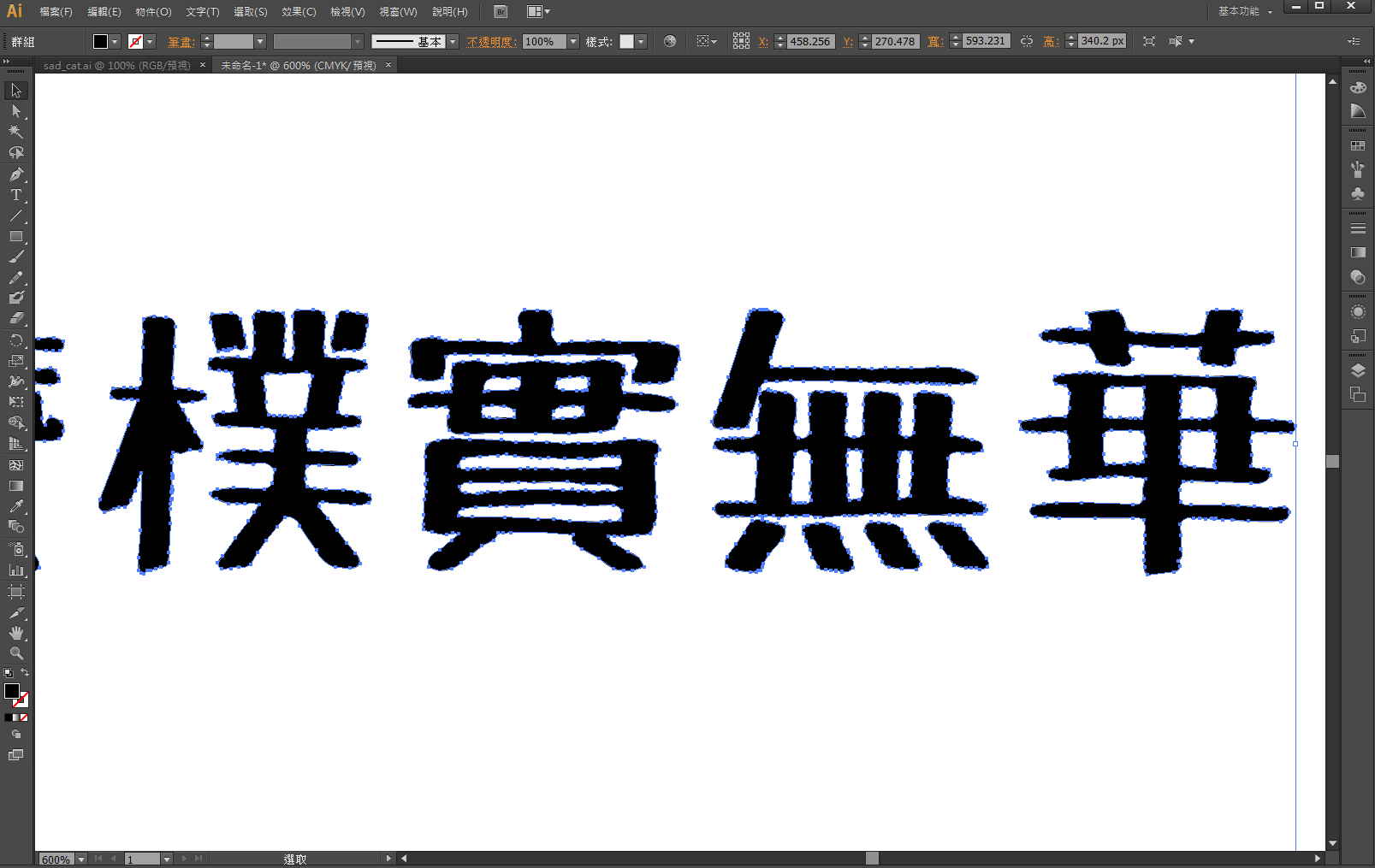This screenshot has width=1375, height=868.
Task: Switch to the sad_cat.ai document tab
Action: click(116, 65)
